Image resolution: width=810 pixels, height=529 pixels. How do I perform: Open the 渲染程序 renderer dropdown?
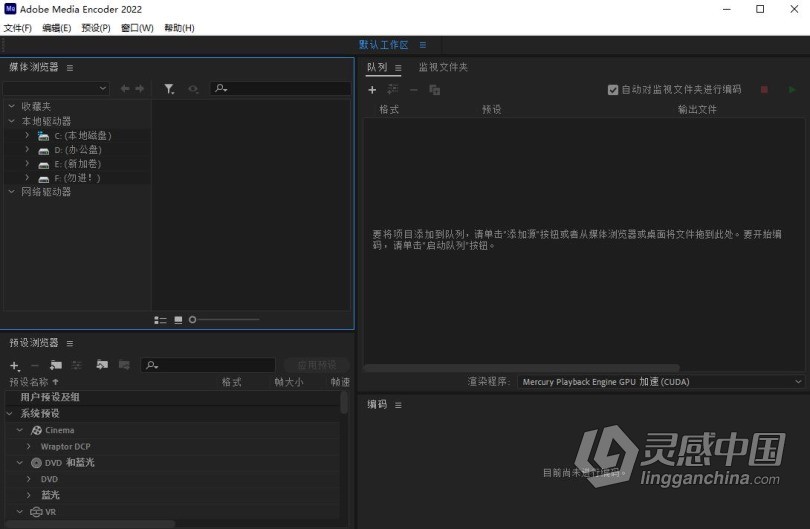pyautogui.click(x=661, y=382)
